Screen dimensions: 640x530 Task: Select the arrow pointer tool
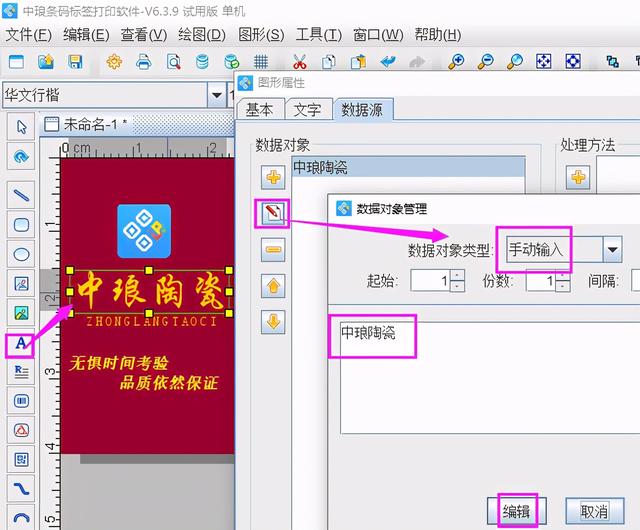[x=21, y=127]
